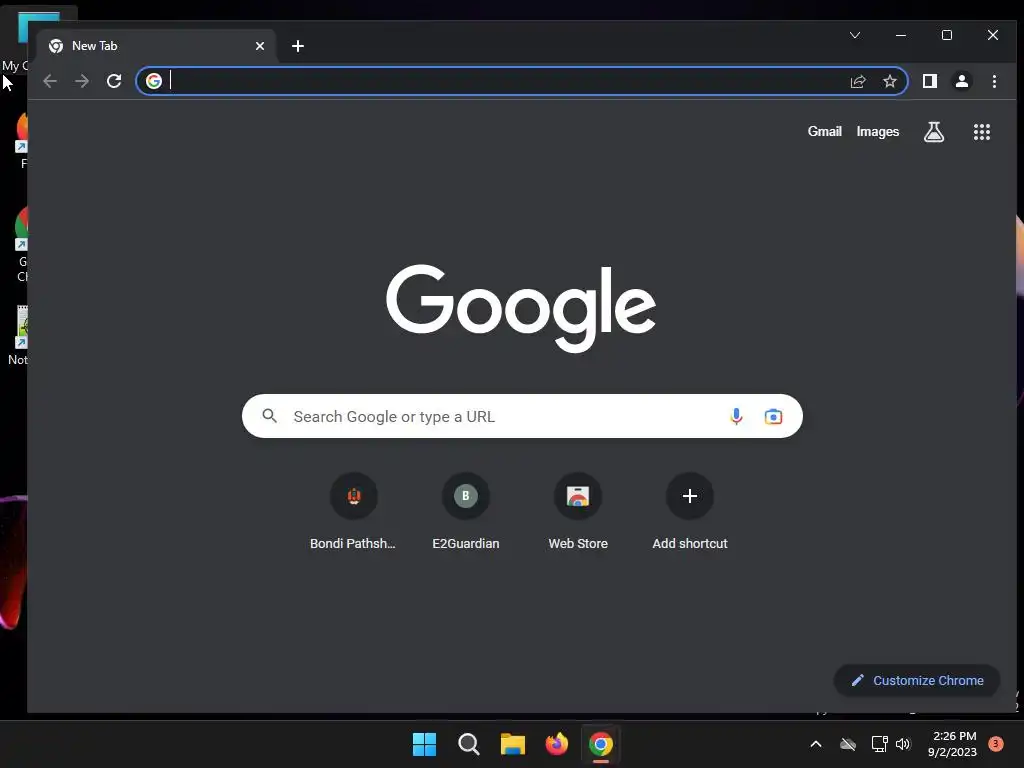Open the Search Labs flask icon
This screenshot has width=1024, height=768.
[934, 132]
